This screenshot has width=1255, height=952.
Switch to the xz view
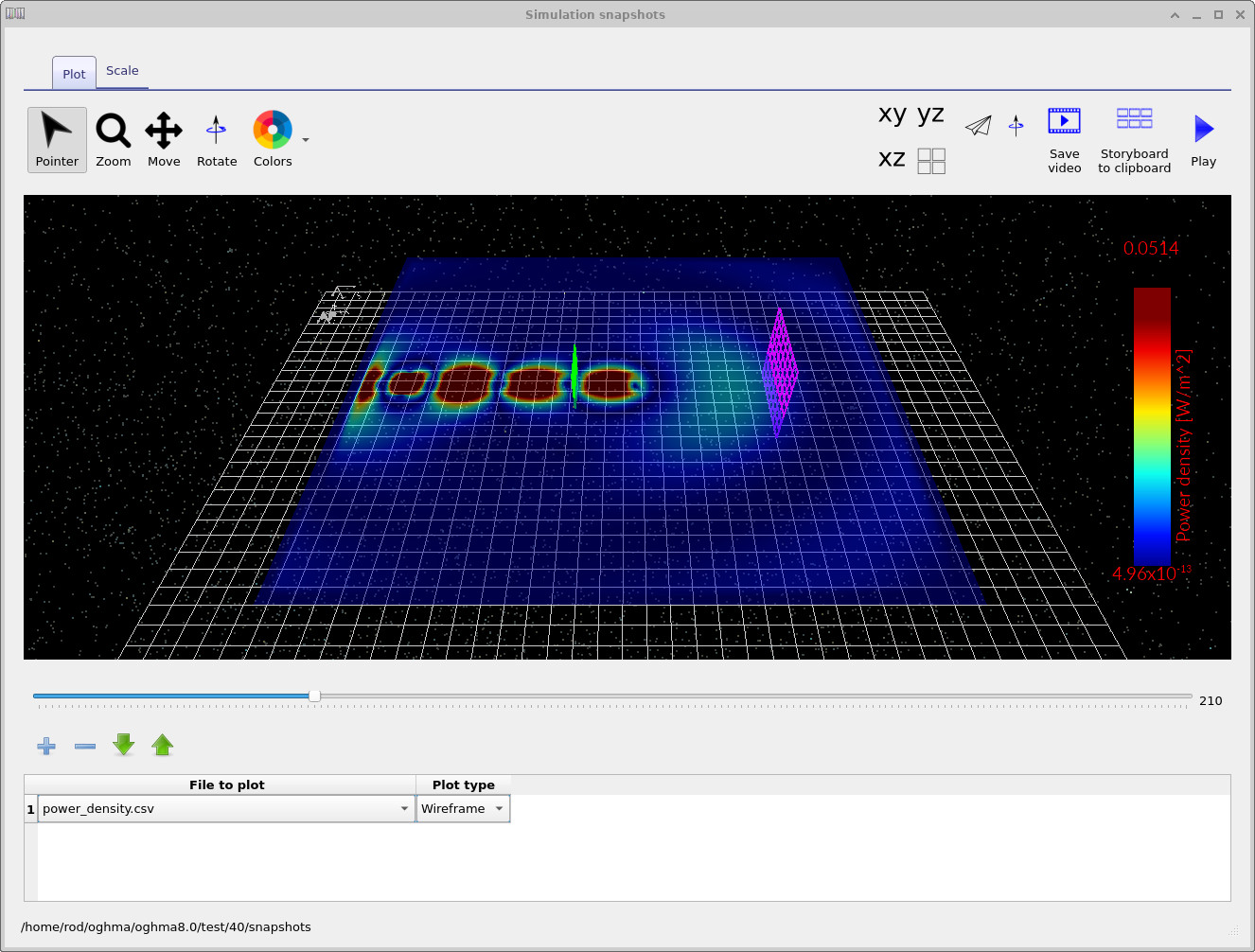click(x=891, y=158)
